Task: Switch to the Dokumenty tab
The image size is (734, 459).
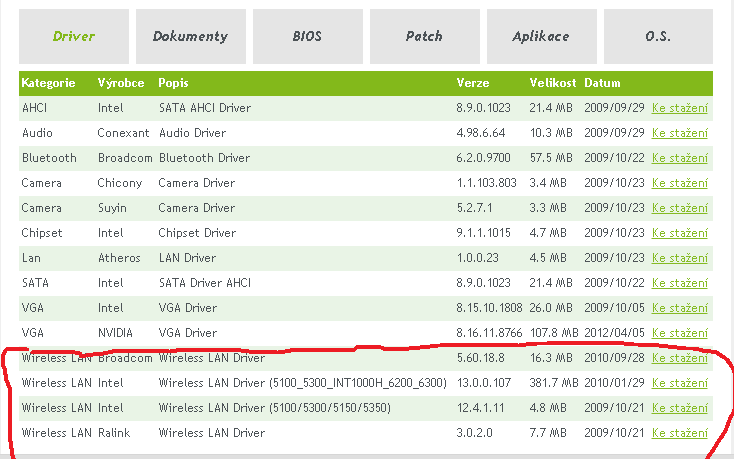Action: [190, 36]
